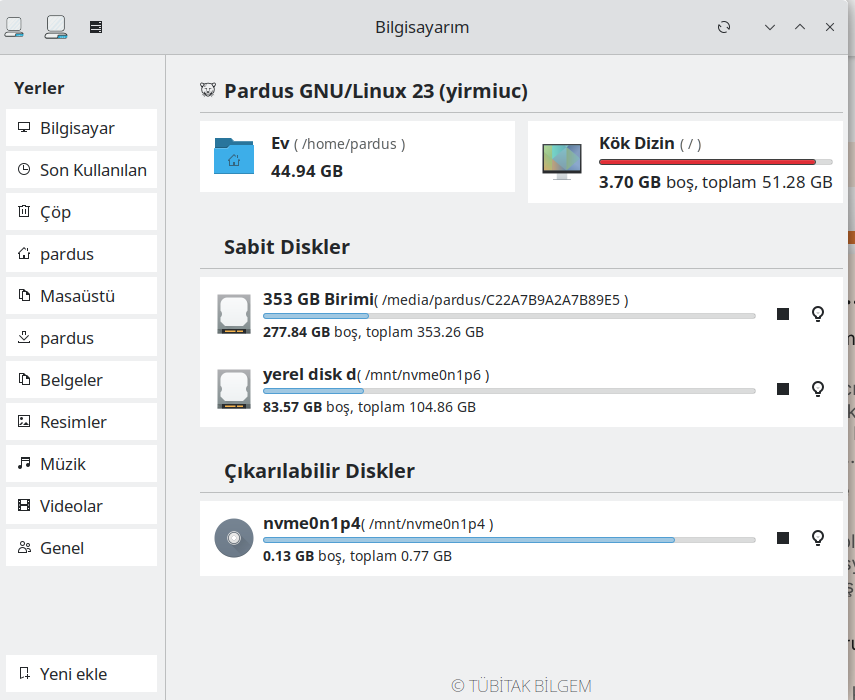This screenshot has height=700, width=855.
Task: Open the Ev home folder icon
Action: point(234,157)
